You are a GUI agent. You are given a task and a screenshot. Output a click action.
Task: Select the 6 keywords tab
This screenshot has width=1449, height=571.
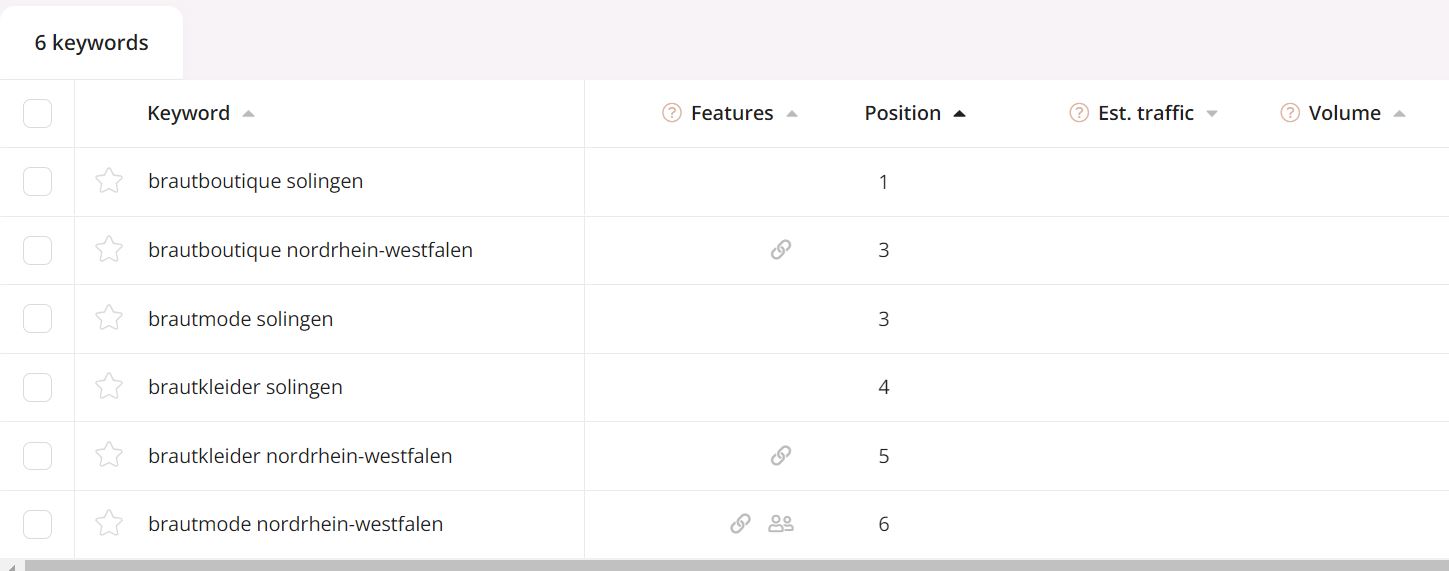pos(91,43)
